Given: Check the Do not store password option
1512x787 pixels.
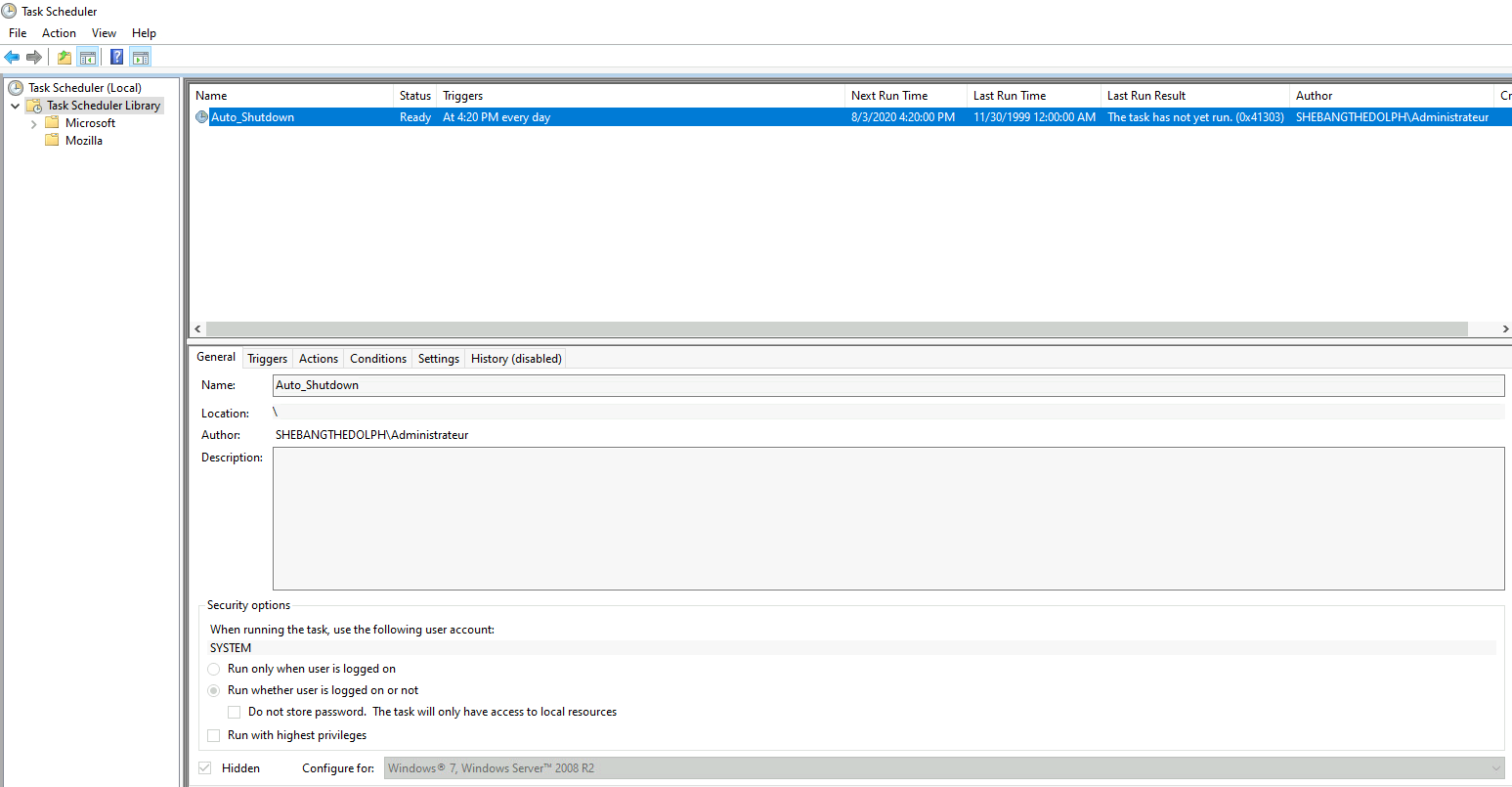Looking at the screenshot, I should tap(234, 712).
